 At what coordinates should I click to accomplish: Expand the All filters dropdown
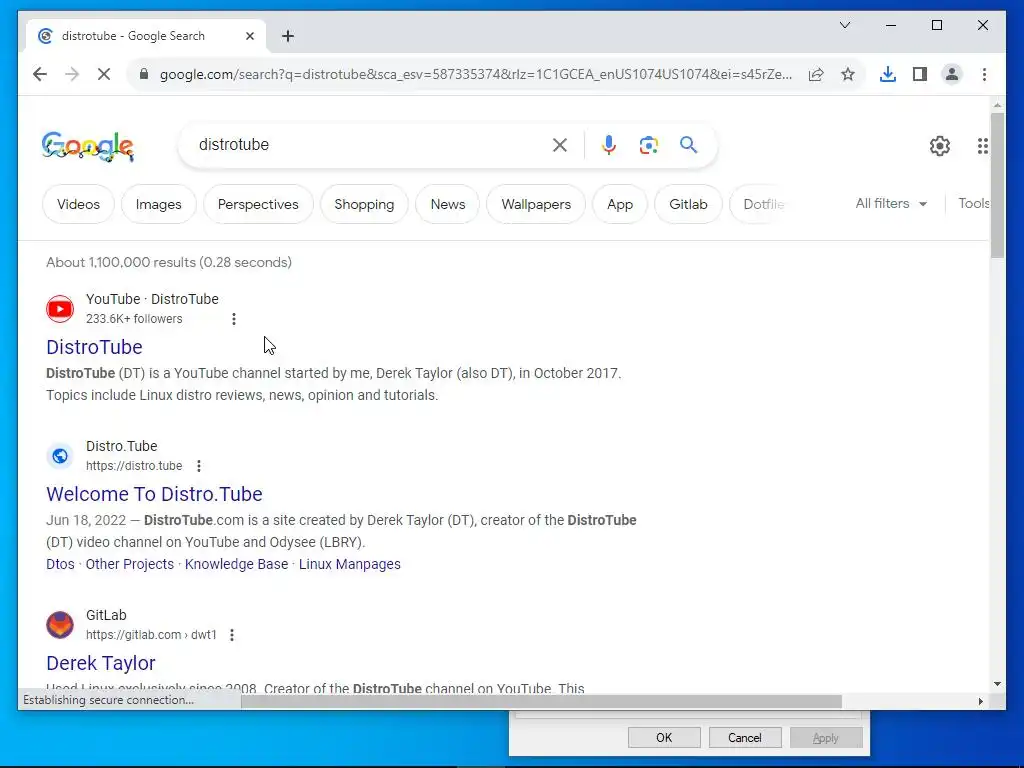891,204
